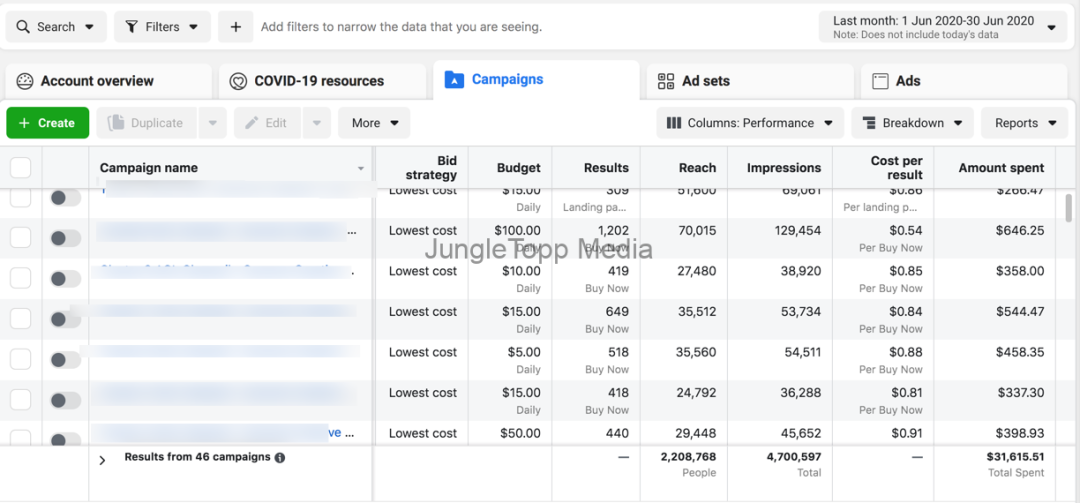Viewport: 1080px width, 503px height.
Task: Switch to the Account overview tab
Action: click(97, 81)
